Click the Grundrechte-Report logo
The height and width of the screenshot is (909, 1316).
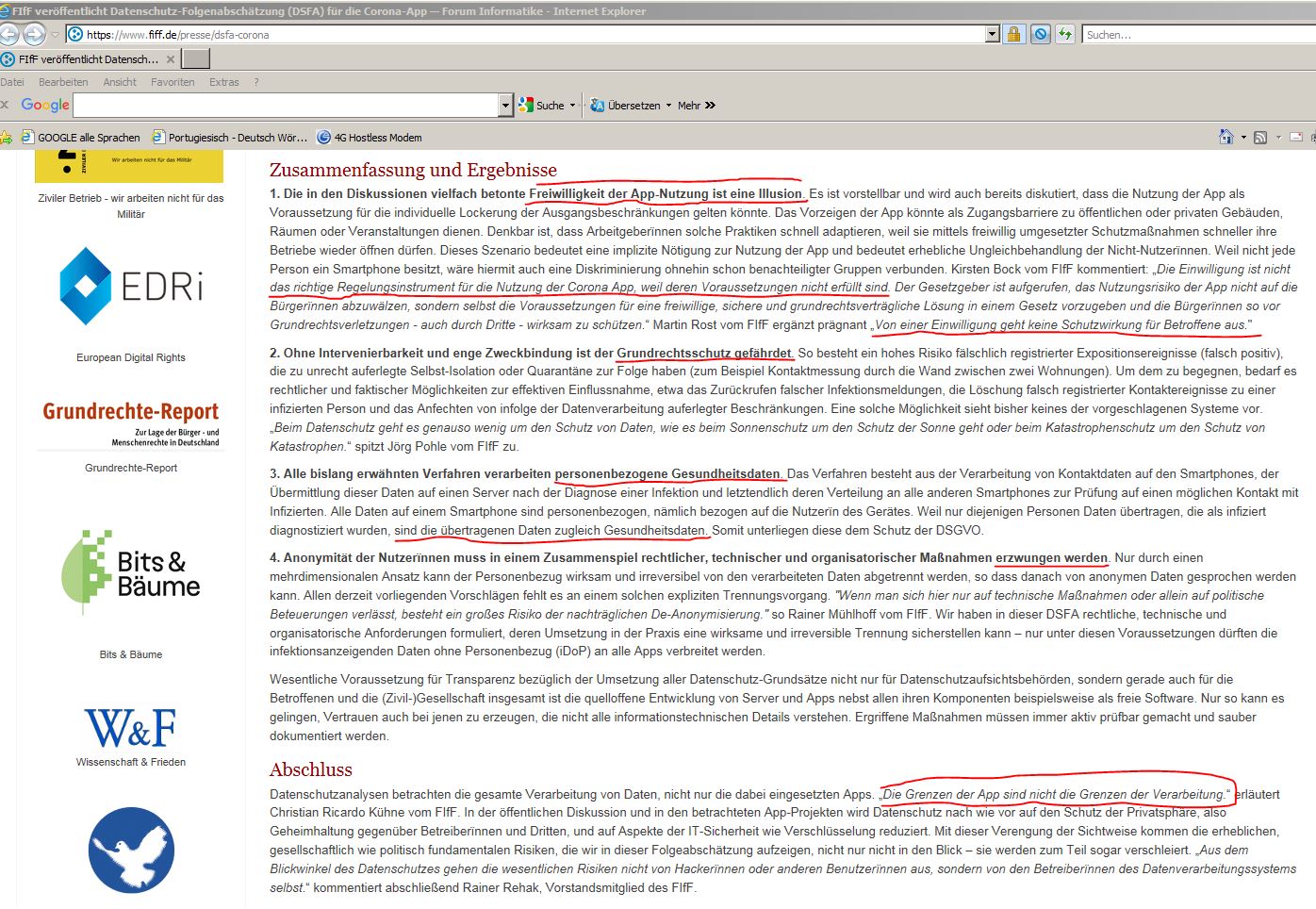click(x=131, y=424)
